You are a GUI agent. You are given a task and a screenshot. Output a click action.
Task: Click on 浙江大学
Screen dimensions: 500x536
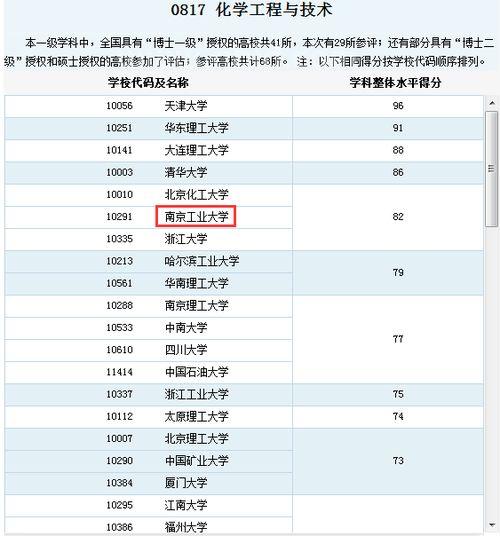(186, 239)
